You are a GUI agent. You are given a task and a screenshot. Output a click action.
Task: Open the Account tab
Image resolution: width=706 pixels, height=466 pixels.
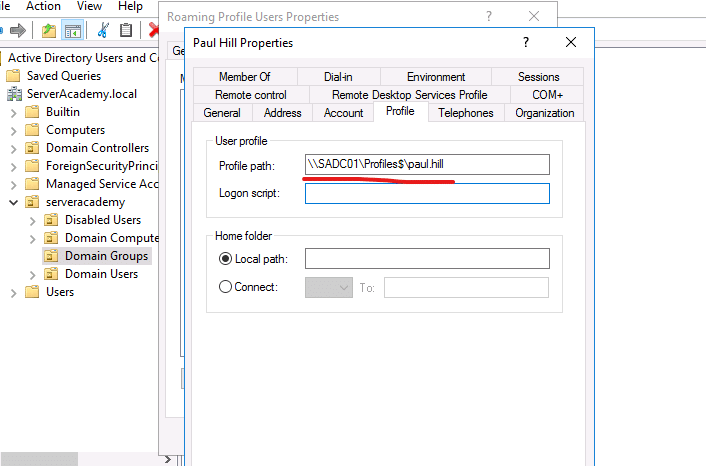click(x=343, y=113)
